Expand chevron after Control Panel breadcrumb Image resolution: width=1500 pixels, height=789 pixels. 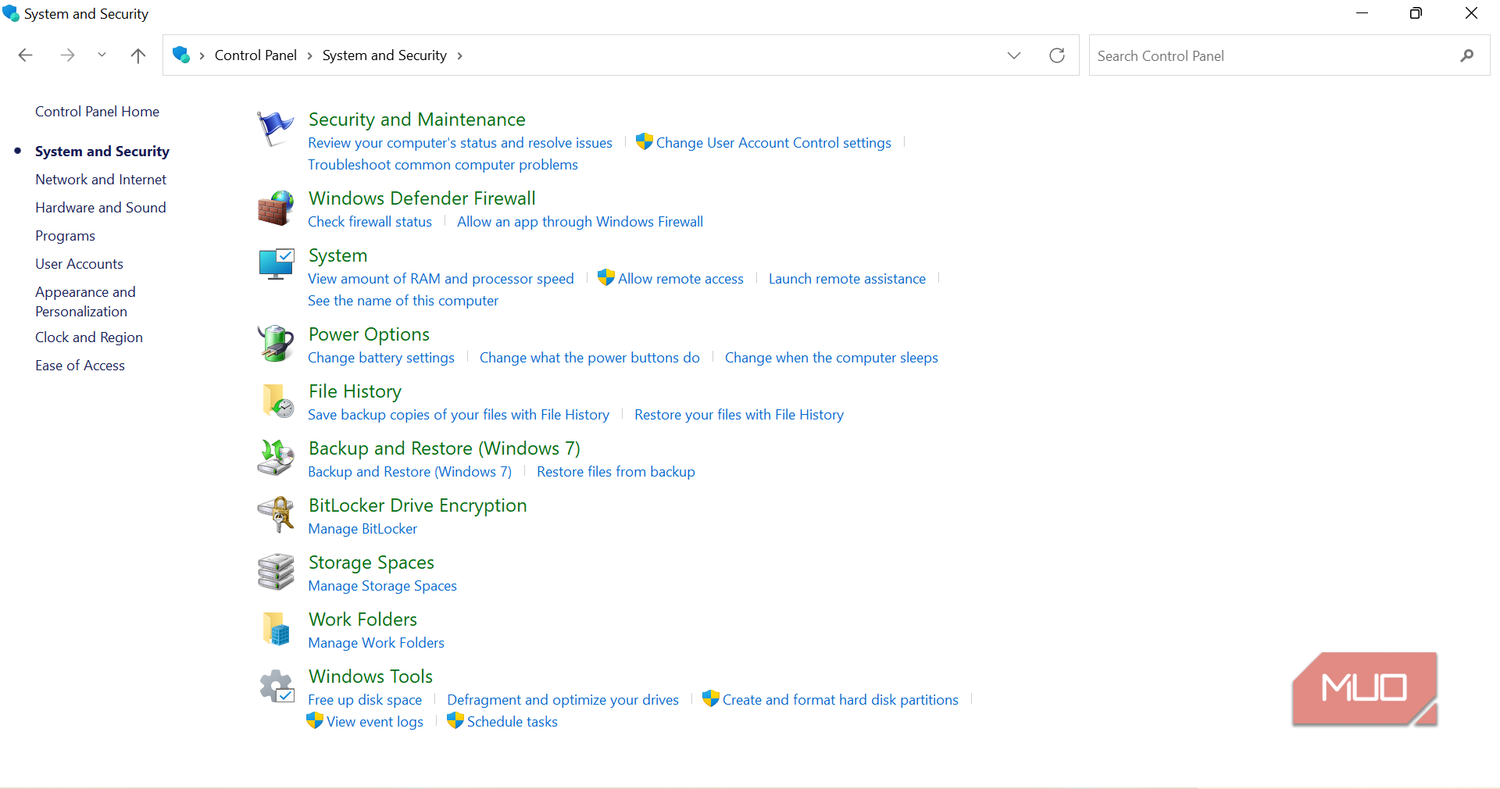point(309,56)
